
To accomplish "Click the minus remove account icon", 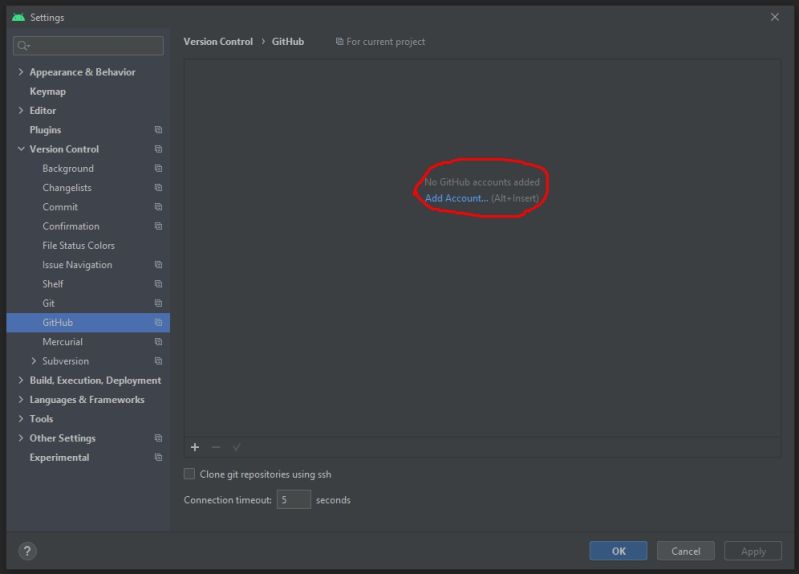I will coord(216,447).
